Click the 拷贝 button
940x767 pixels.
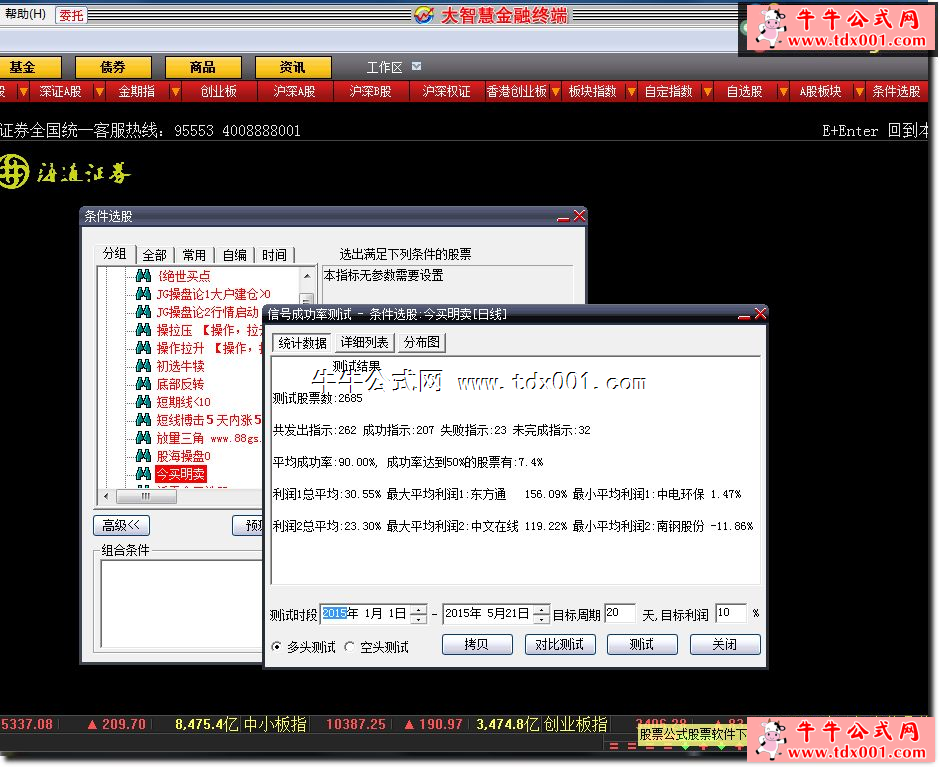tap(477, 645)
